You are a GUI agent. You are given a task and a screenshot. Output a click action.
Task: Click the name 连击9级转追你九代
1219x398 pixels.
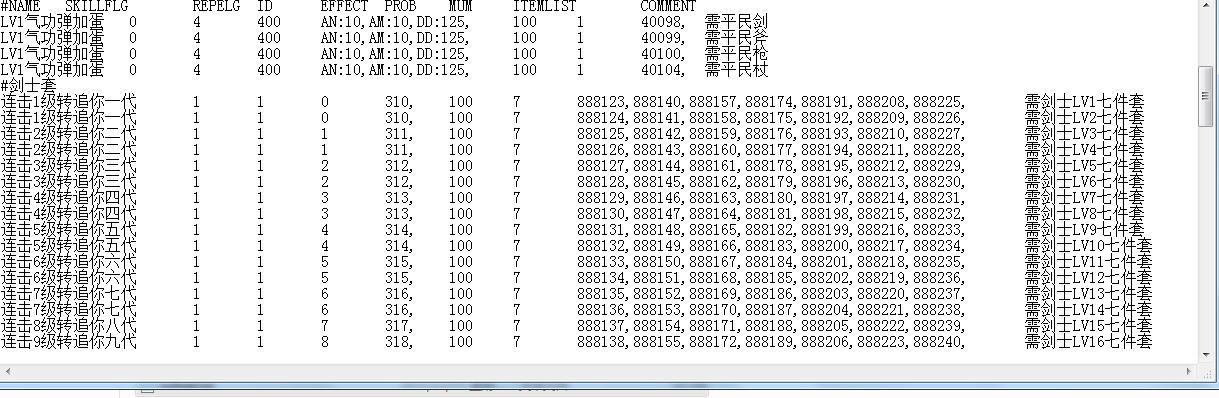click(x=68, y=342)
